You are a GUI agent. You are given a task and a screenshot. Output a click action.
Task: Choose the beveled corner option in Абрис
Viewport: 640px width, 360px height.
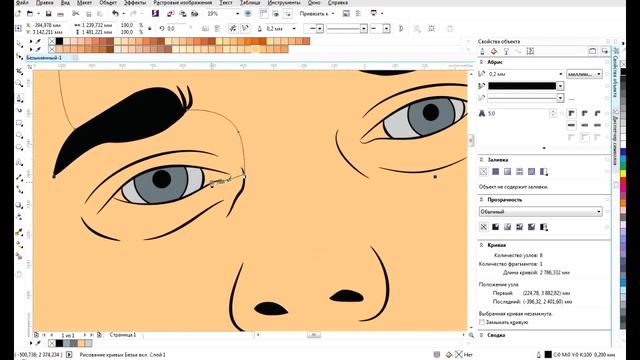[597, 113]
